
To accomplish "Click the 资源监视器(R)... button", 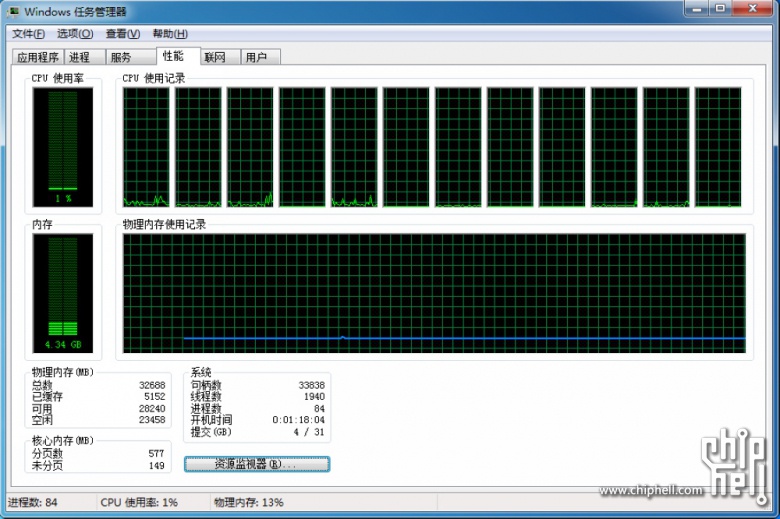I will tap(257, 464).
